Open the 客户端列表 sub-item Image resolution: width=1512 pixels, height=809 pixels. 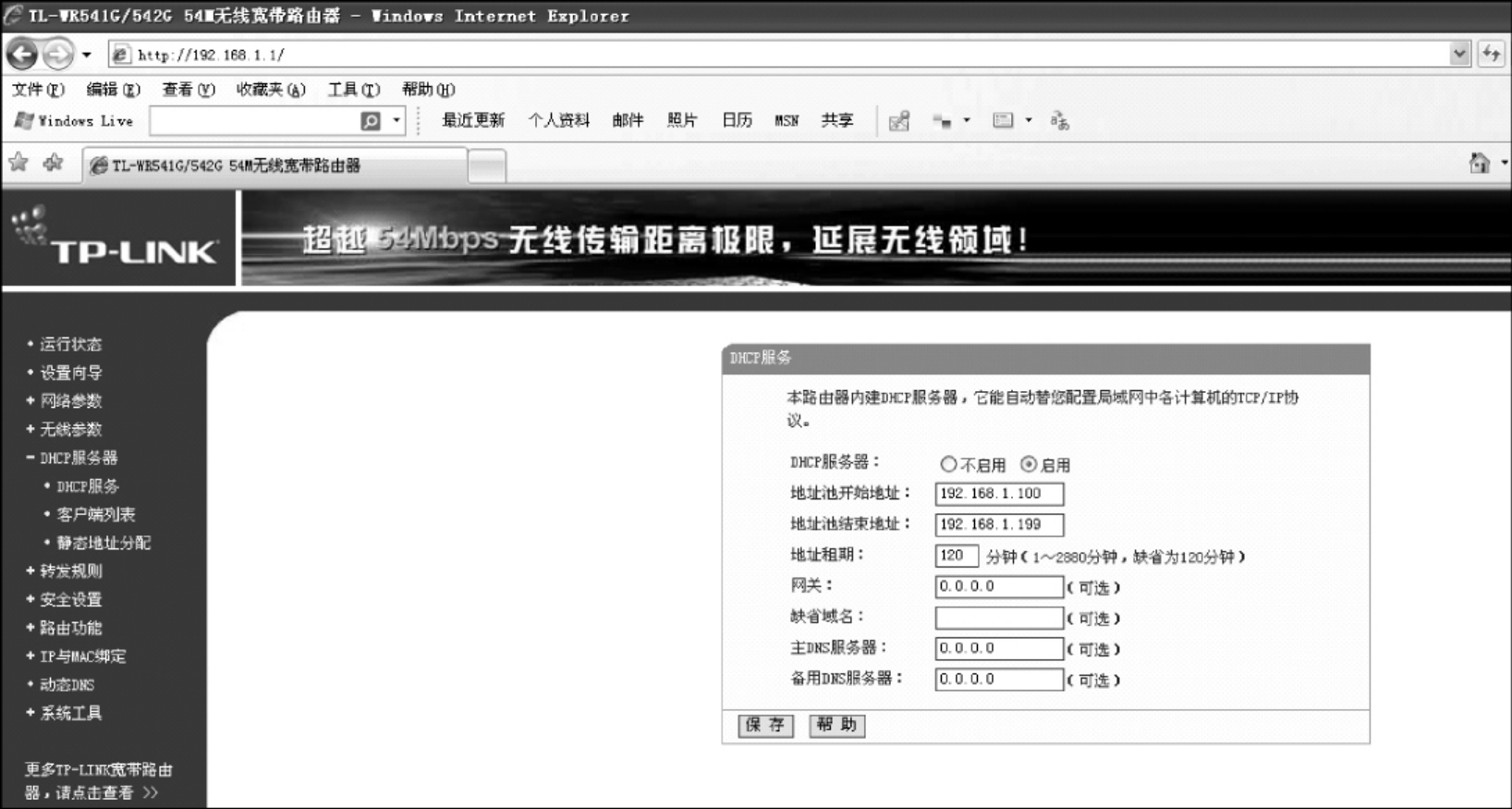tap(96, 515)
